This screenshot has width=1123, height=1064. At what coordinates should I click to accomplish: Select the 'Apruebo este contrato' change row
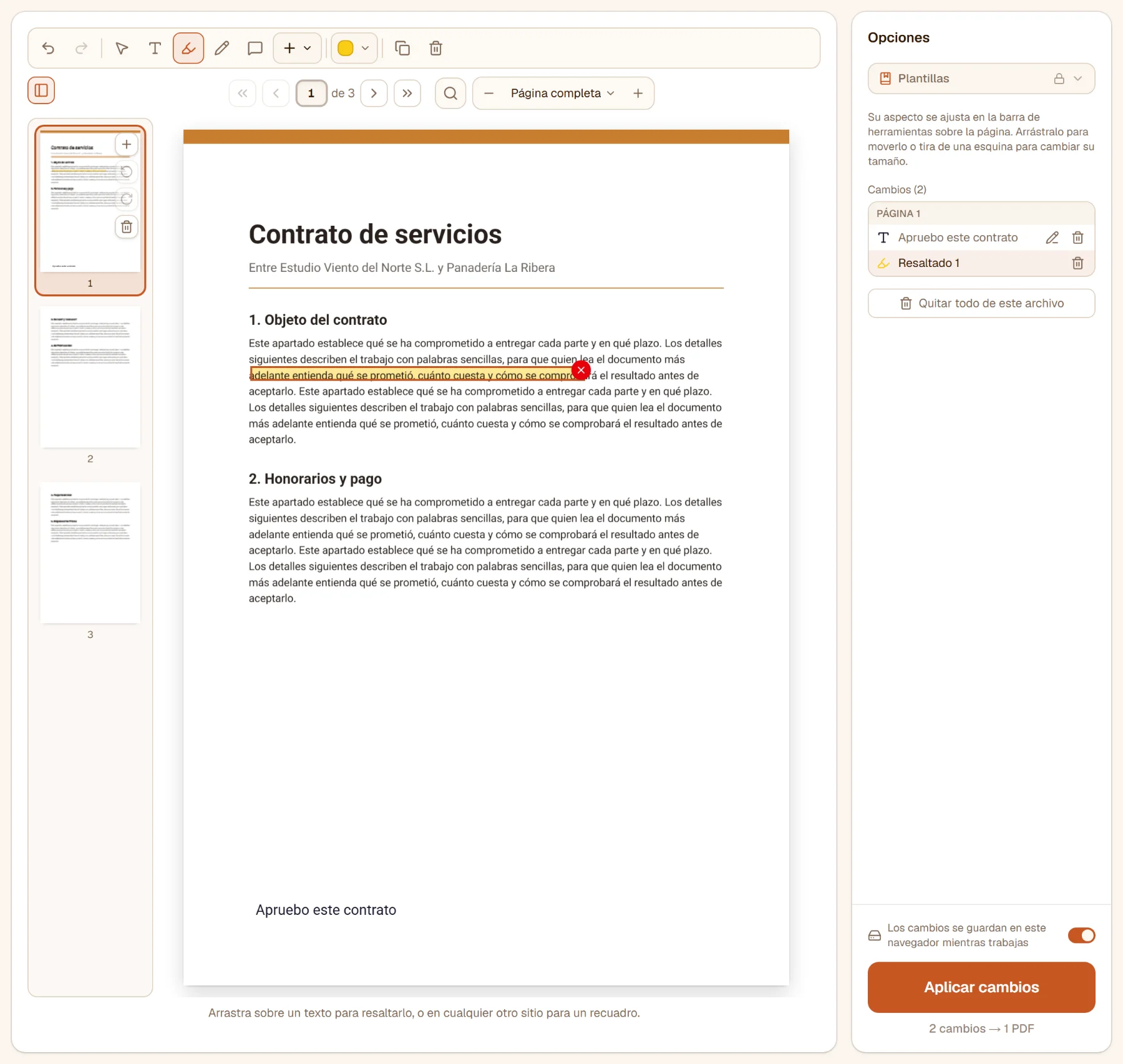pos(981,238)
